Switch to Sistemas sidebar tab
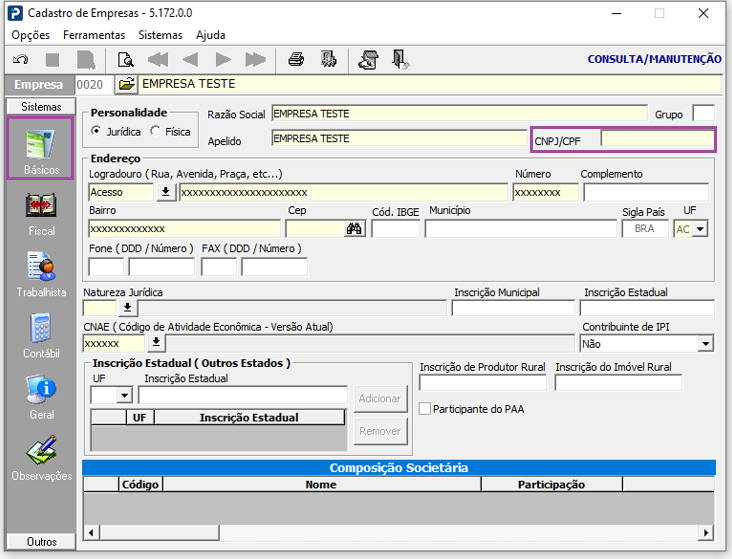The width and height of the screenshot is (732, 559). click(41, 106)
